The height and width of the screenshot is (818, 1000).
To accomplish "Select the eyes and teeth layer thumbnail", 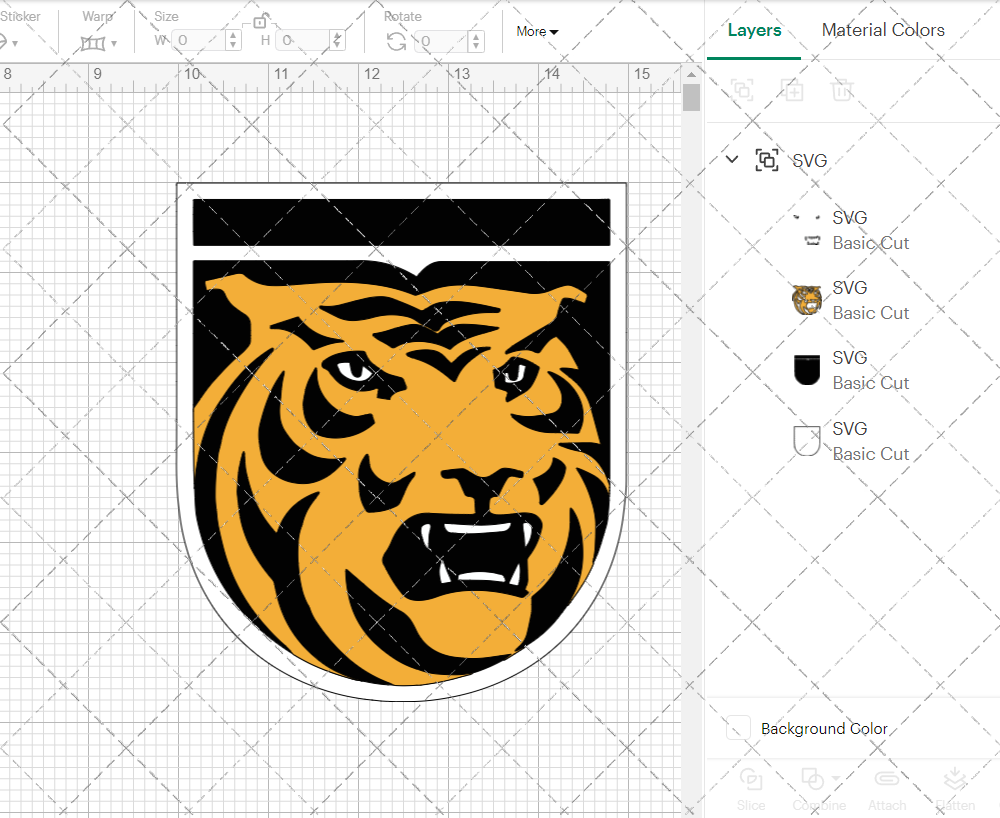I will point(807,230).
